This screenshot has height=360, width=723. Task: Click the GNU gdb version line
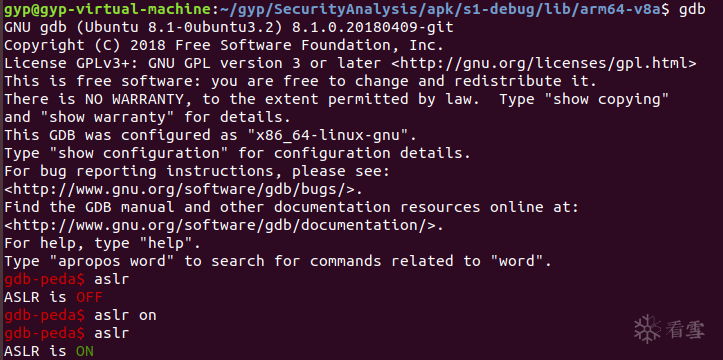click(x=229, y=28)
